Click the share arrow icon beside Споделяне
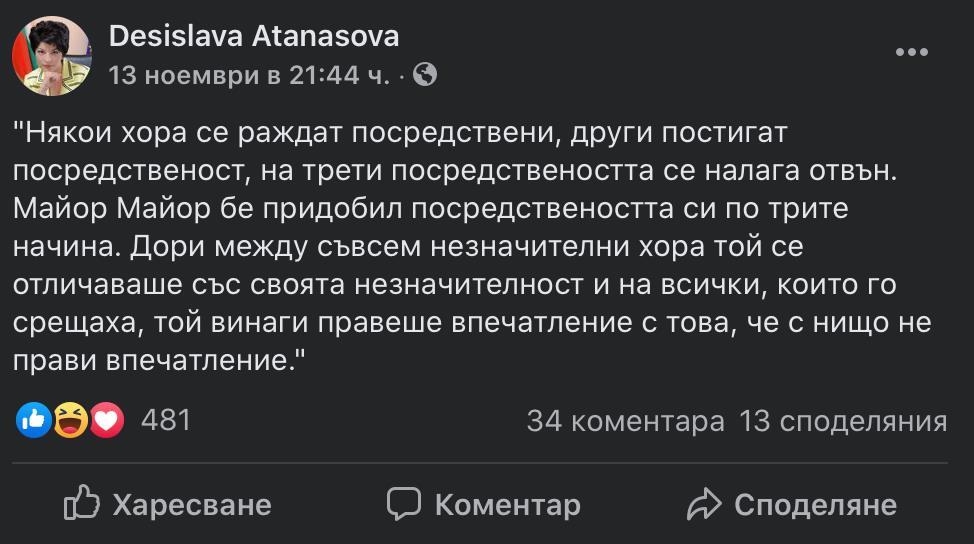 point(705,504)
